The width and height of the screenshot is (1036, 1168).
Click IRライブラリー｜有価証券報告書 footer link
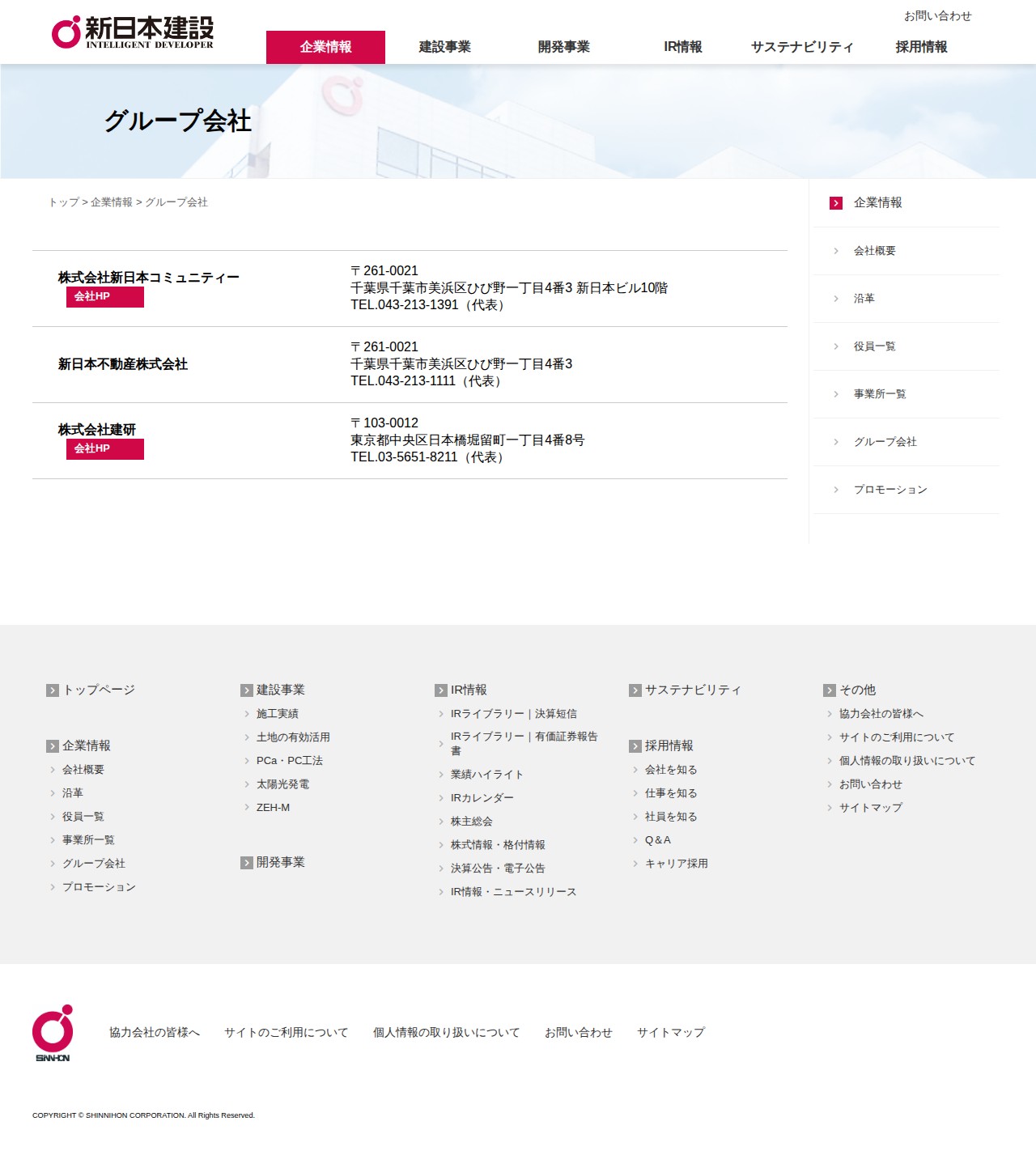pyautogui.click(x=524, y=744)
